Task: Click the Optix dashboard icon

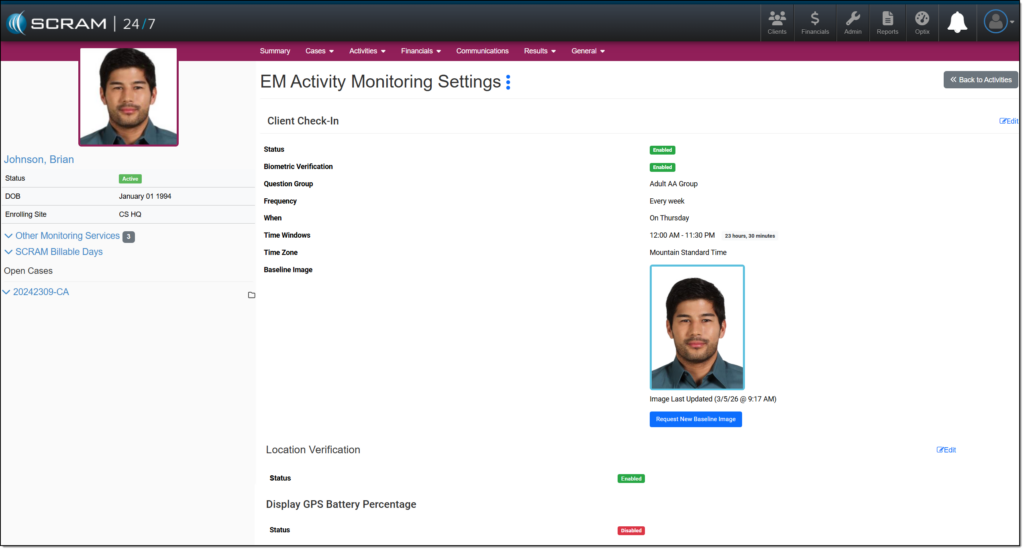Action: pos(922,22)
